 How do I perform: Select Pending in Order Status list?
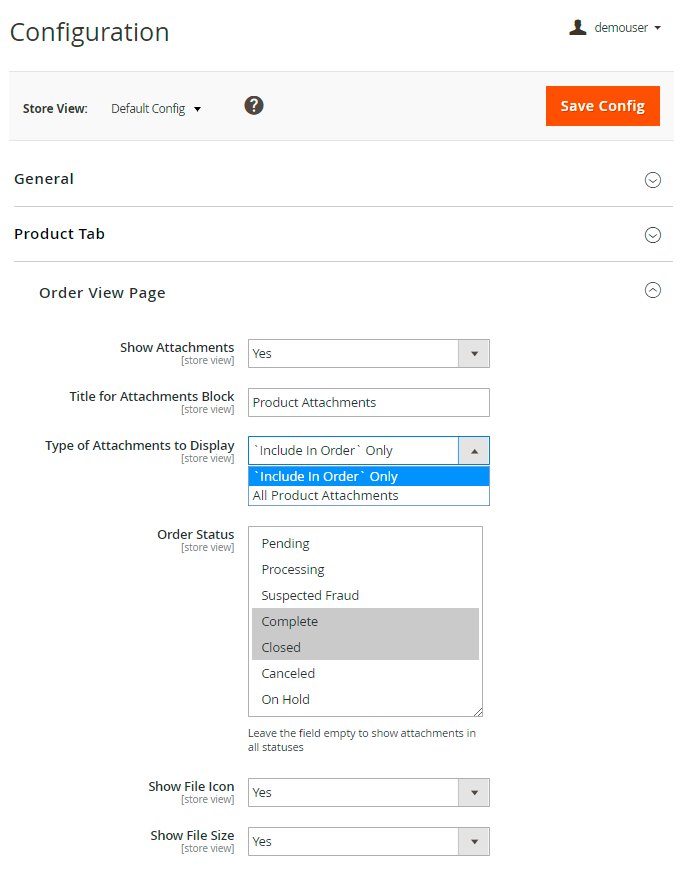click(286, 544)
